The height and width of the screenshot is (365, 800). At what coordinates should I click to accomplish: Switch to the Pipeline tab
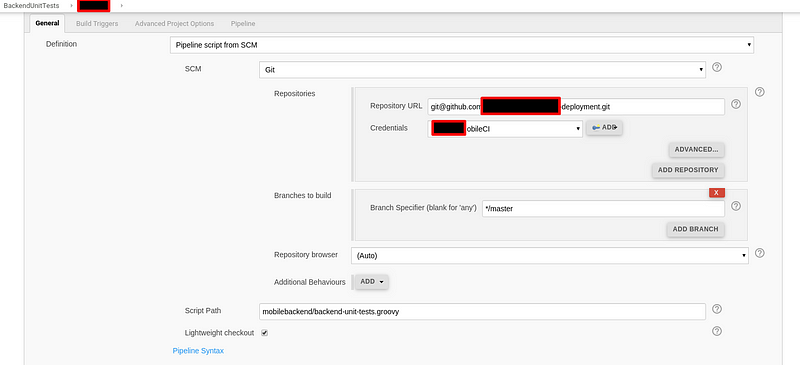pyautogui.click(x=243, y=23)
